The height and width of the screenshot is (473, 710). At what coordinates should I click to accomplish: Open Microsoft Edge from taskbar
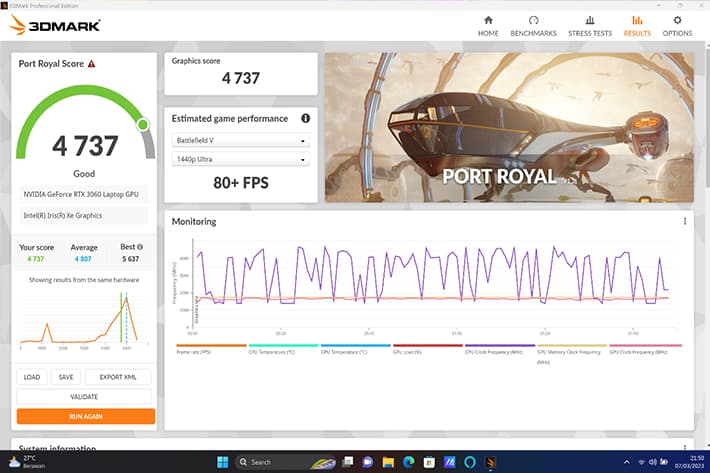tap(409, 462)
